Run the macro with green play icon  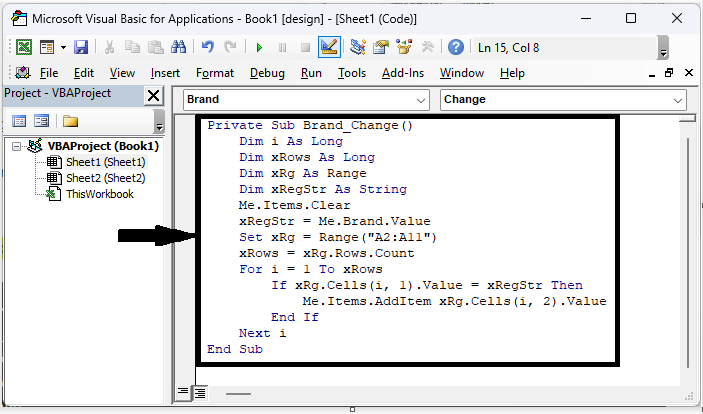259,47
